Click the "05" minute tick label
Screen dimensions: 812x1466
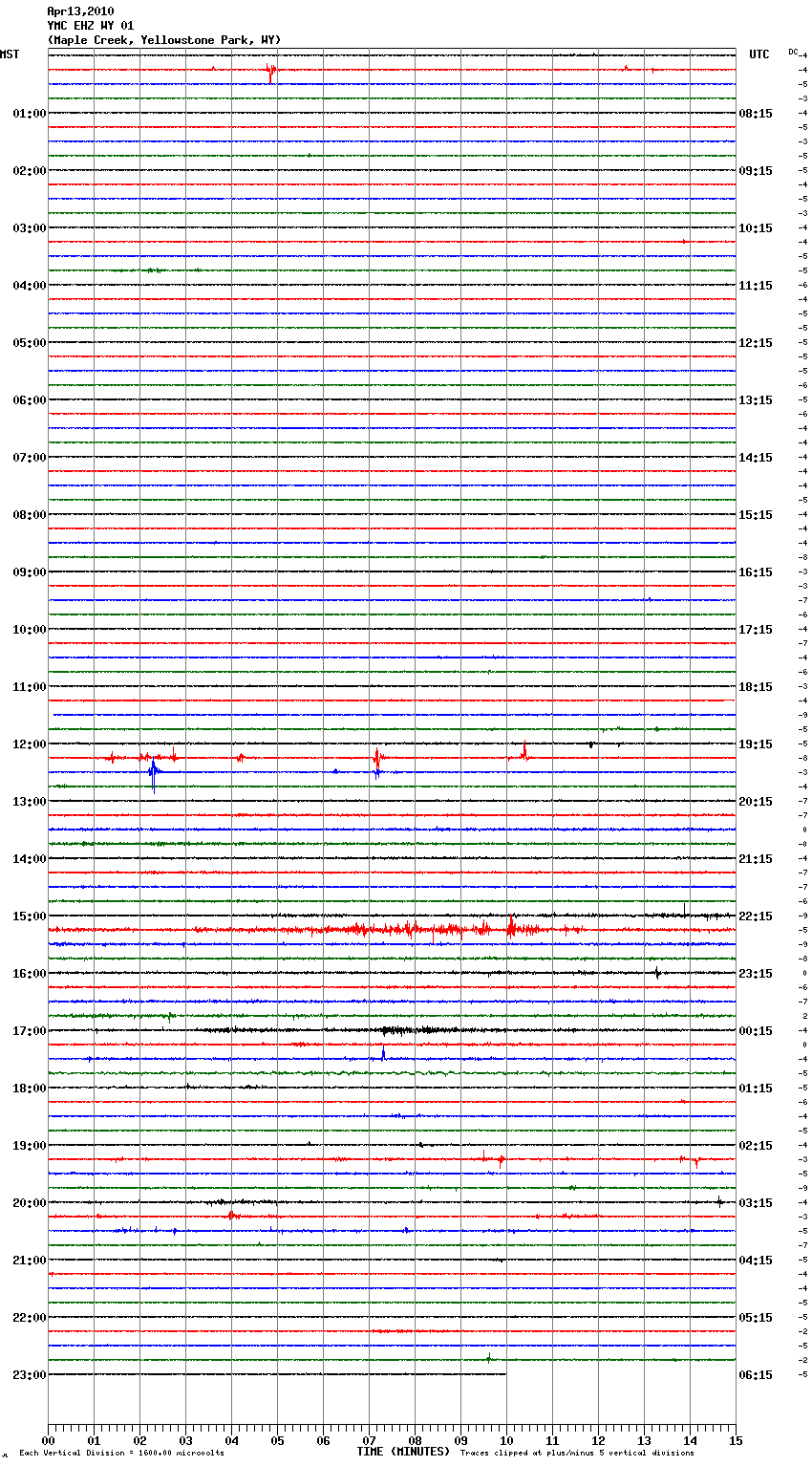point(277,1440)
